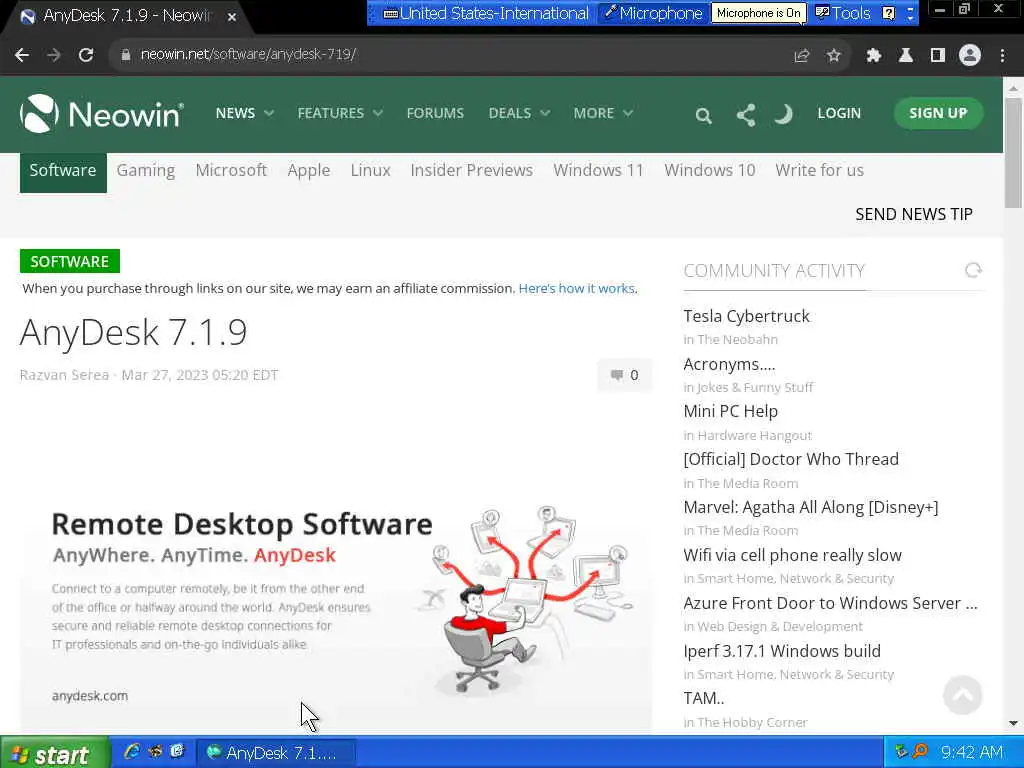Click the SIGN UP button

click(x=938, y=113)
